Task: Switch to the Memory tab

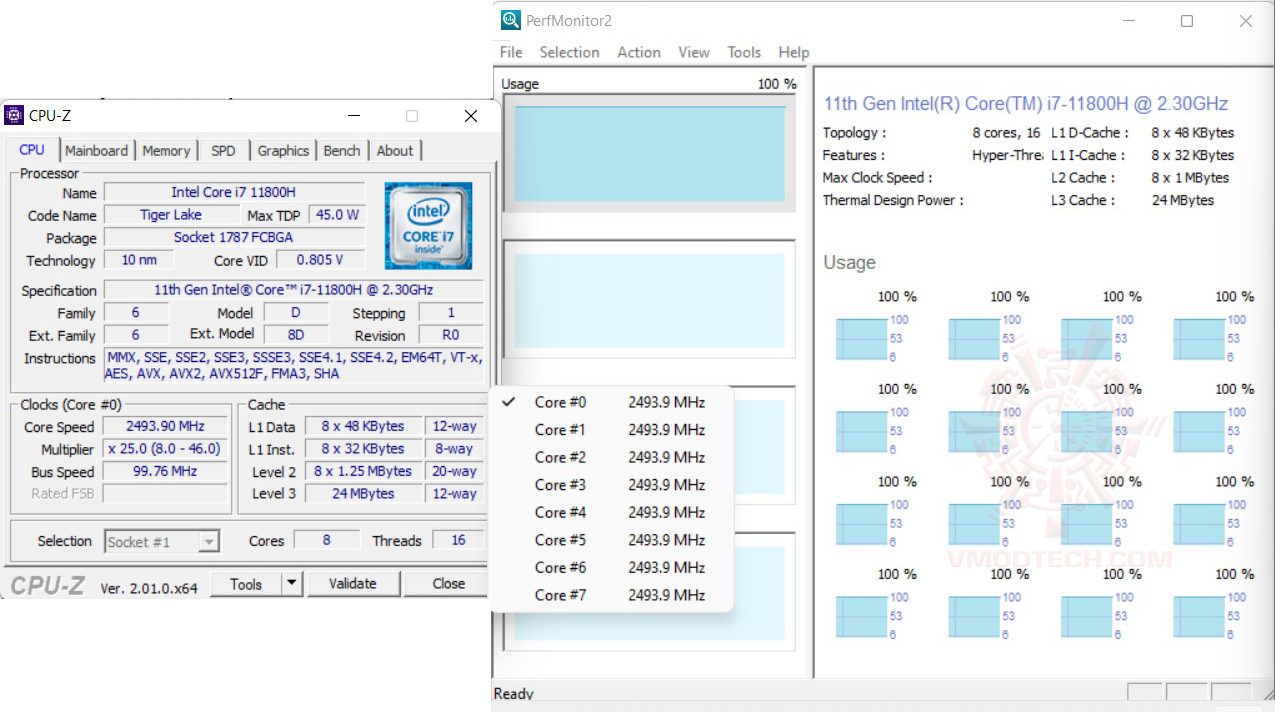Action: pos(166,151)
